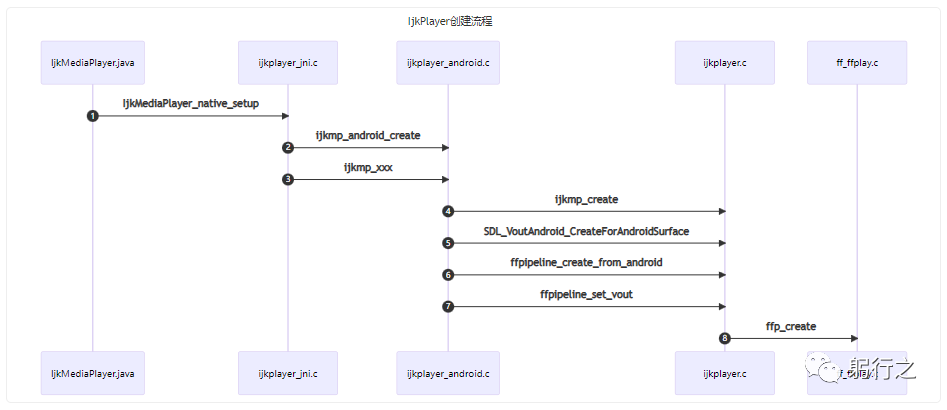947x410 pixels.
Task: Select the step 3 numbered marker
Action: point(288,180)
